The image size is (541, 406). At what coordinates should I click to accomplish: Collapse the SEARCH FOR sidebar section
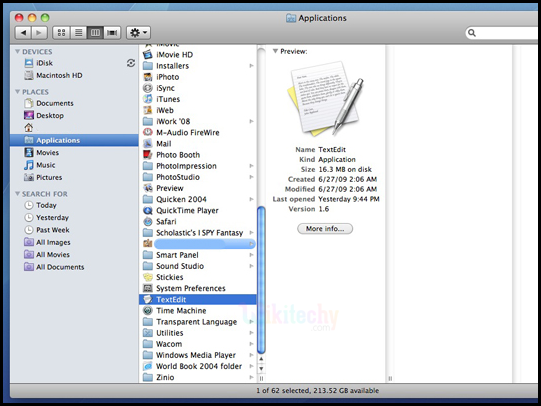(x=17, y=194)
